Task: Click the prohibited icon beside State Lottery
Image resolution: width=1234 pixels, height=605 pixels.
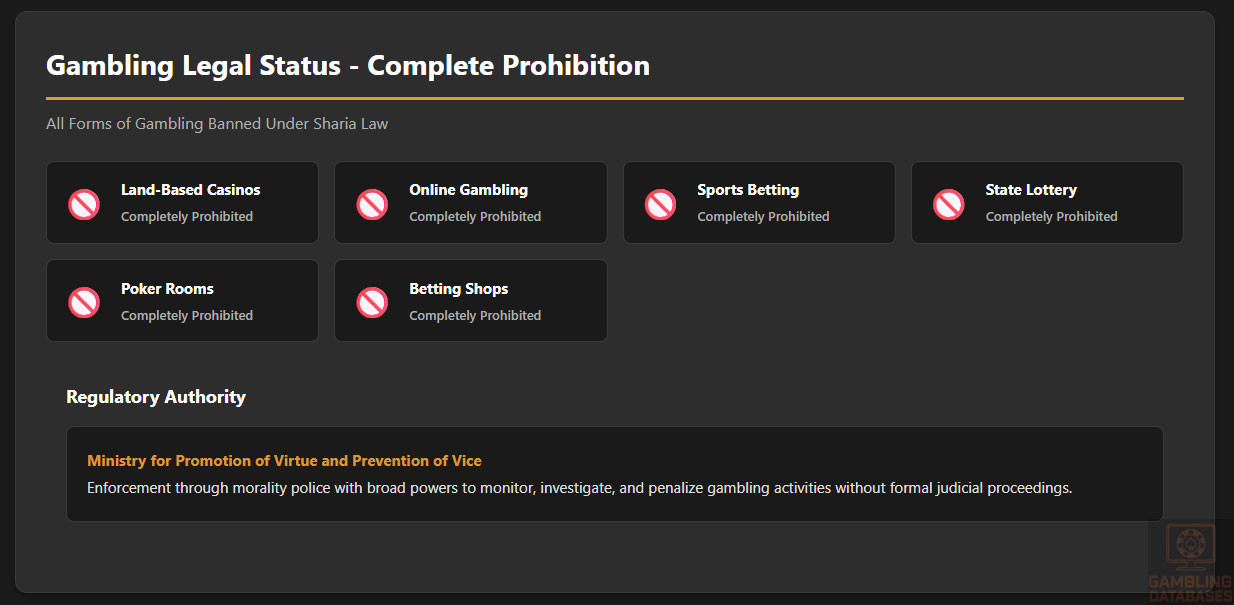Action: click(948, 205)
